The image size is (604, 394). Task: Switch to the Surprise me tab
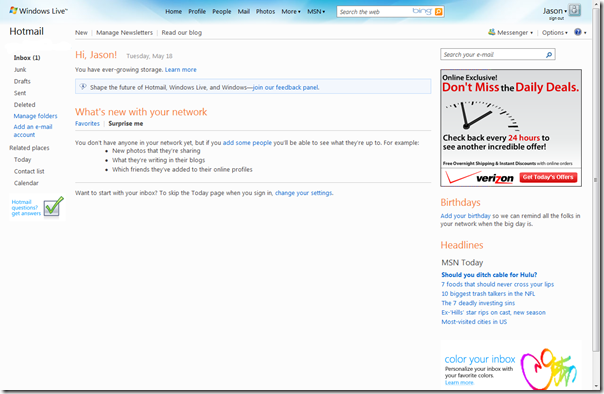pos(126,124)
